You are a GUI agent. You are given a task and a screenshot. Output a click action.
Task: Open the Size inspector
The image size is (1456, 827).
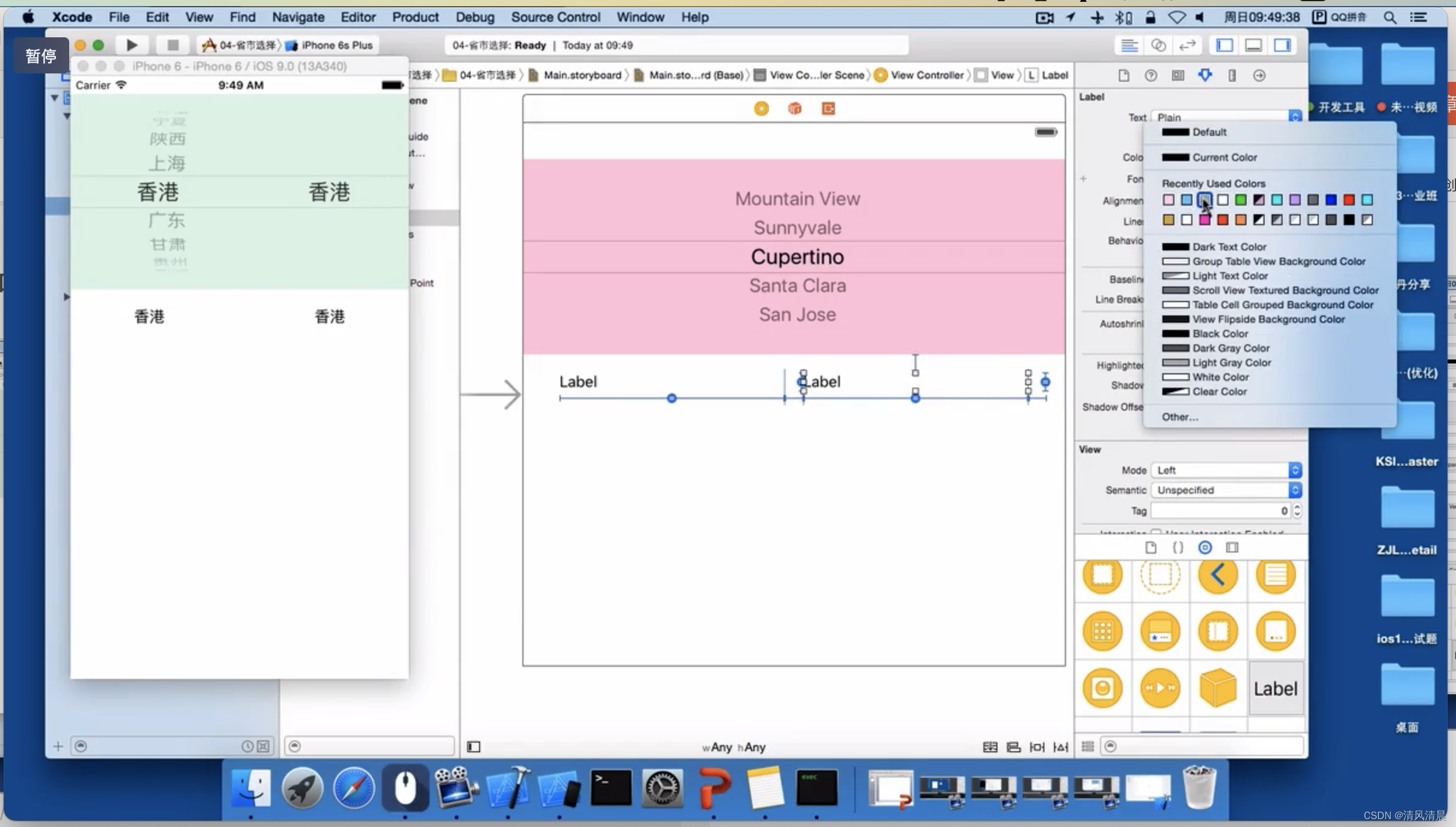[x=1232, y=75]
